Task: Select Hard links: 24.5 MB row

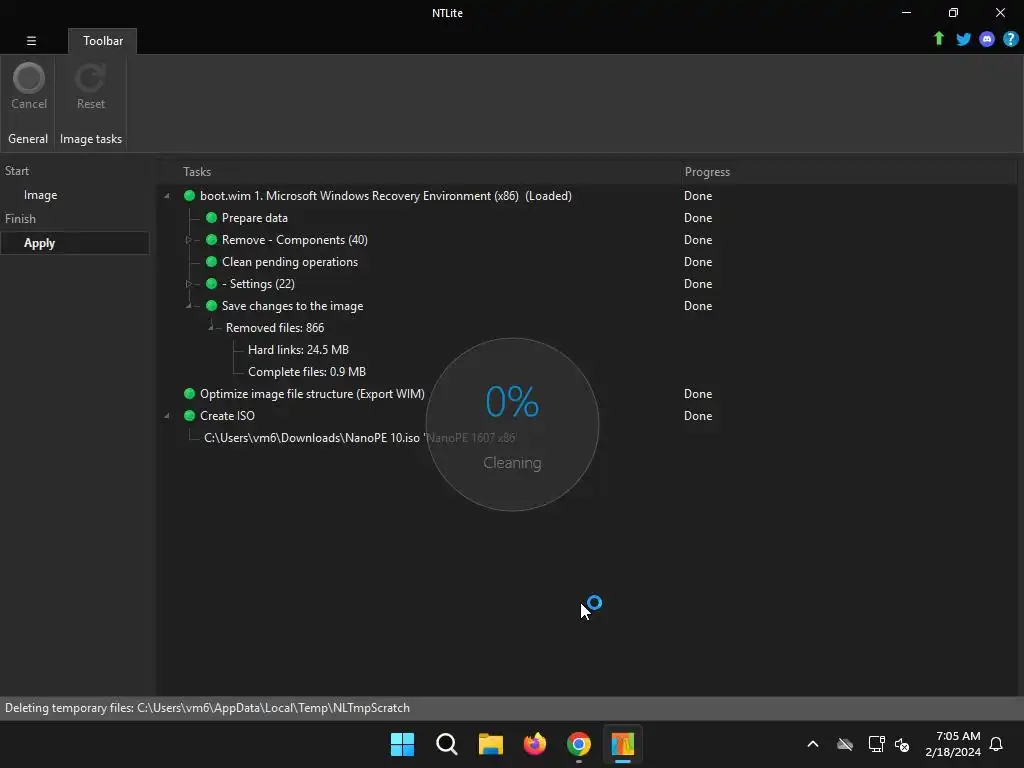Action: [298, 349]
